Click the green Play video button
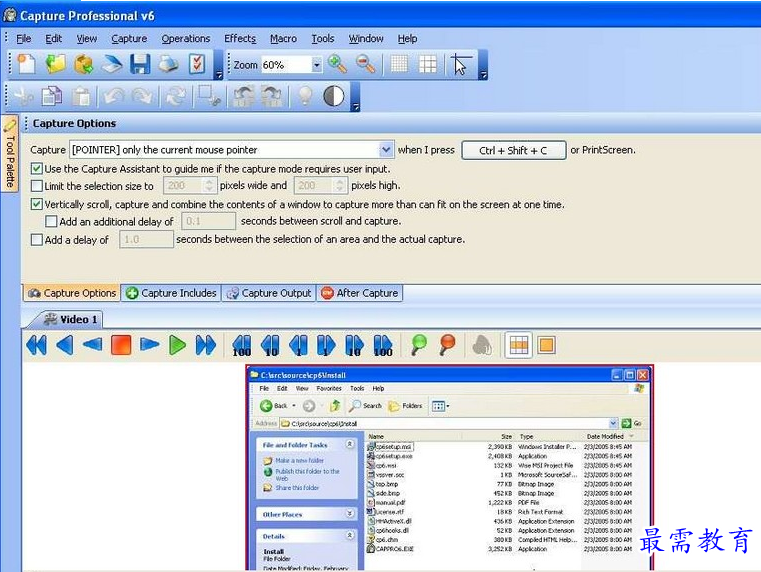Viewport: 761px width, 572px height. coord(177,345)
